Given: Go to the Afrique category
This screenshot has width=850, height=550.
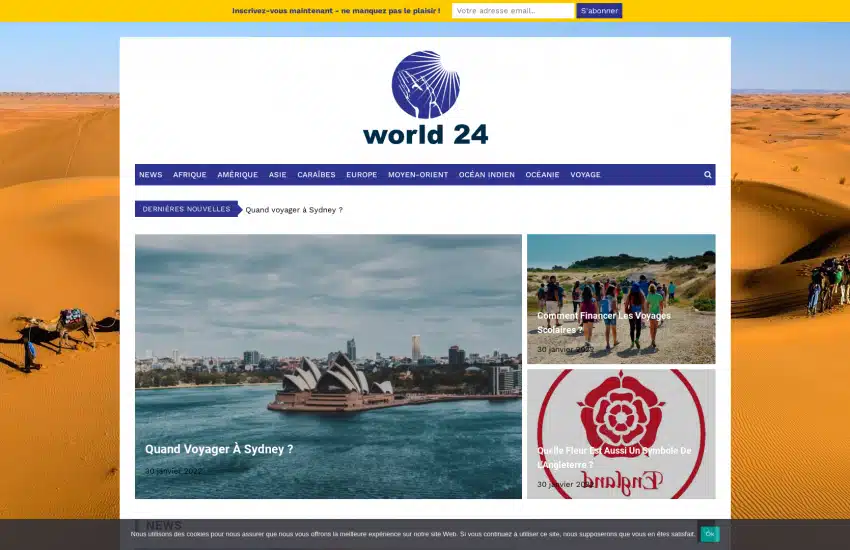Looking at the screenshot, I should coord(189,175).
